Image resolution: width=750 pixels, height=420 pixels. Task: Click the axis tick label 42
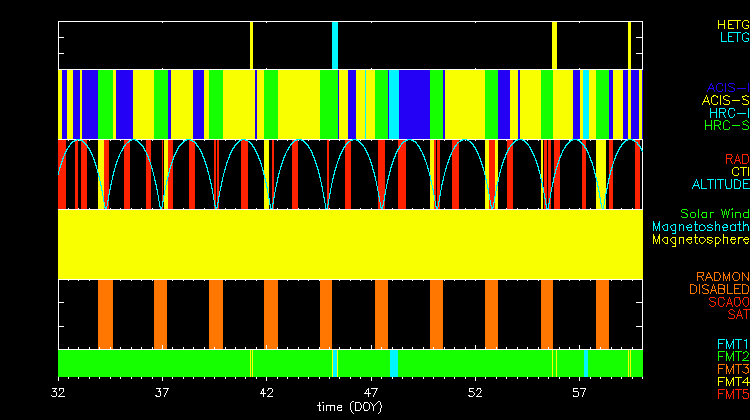click(x=267, y=393)
